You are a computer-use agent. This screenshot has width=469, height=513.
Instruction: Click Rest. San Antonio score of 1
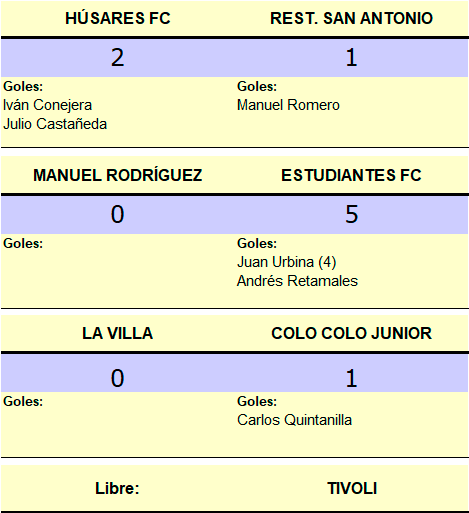click(351, 58)
